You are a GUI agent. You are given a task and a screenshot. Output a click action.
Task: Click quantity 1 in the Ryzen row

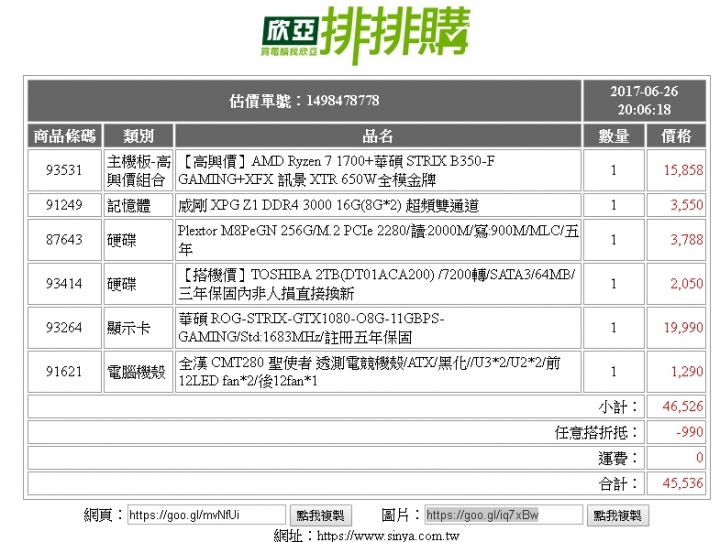pyautogui.click(x=613, y=170)
